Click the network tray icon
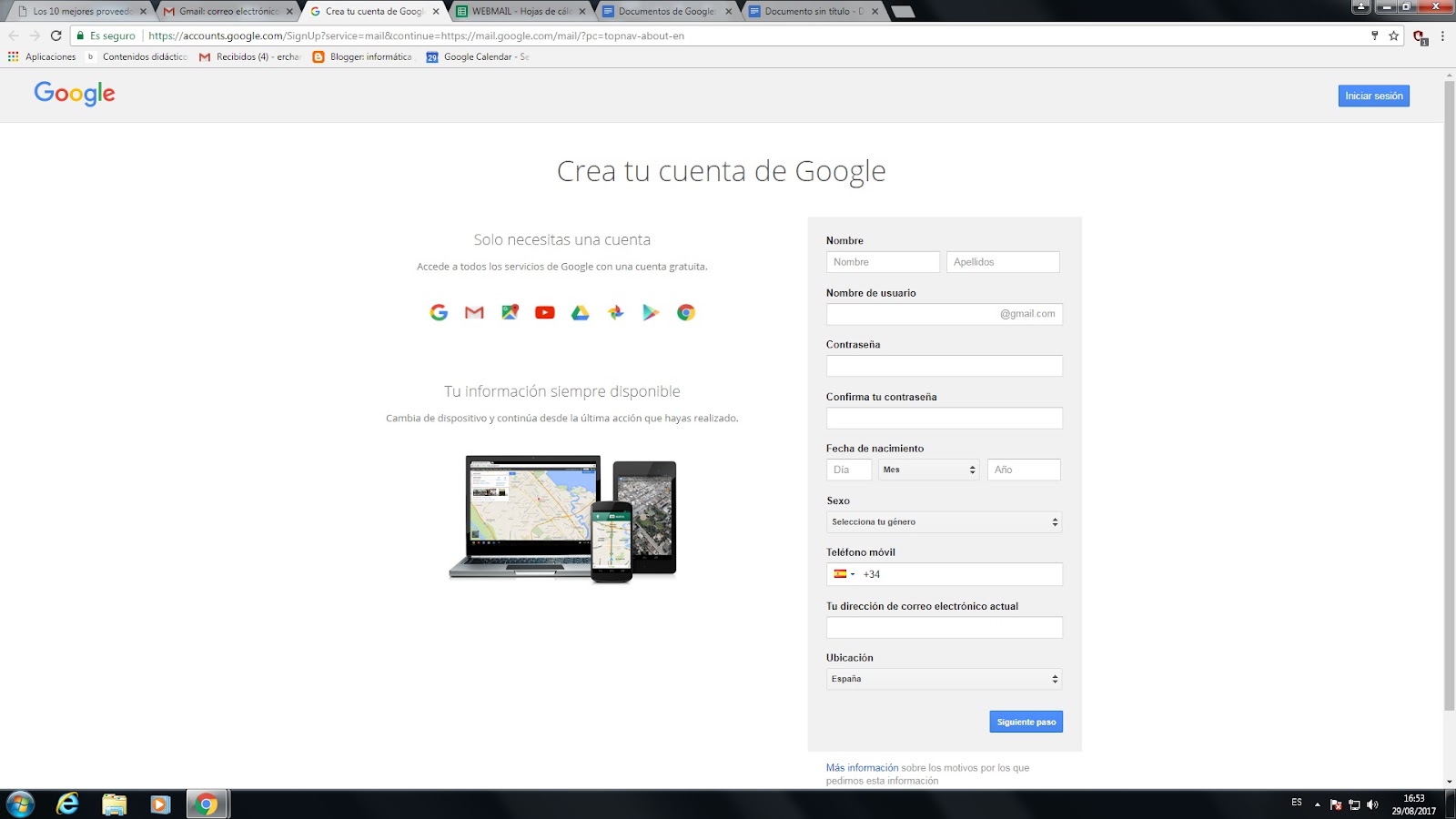This screenshot has height=819, width=1456. (1354, 804)
